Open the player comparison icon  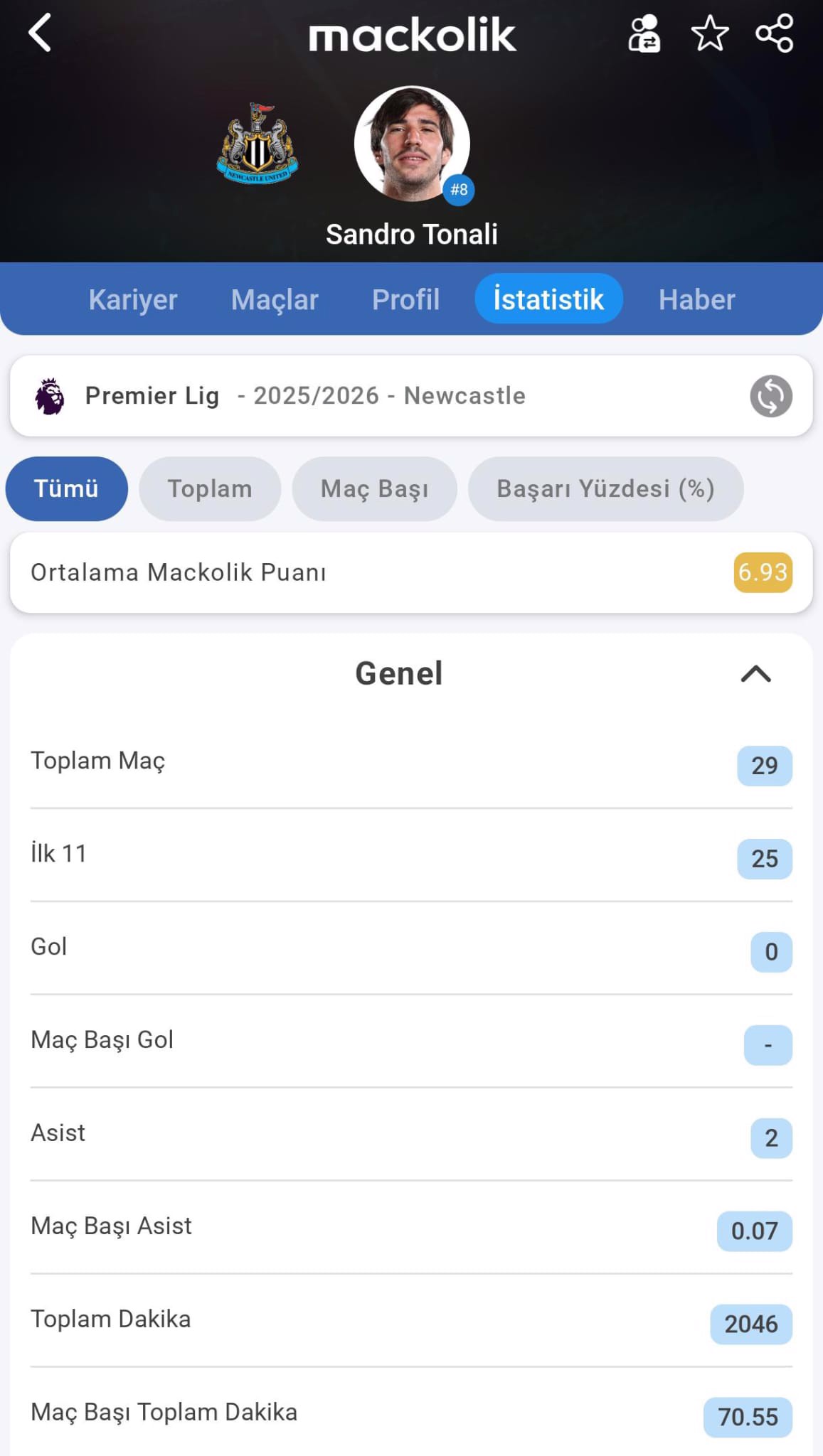644,34
